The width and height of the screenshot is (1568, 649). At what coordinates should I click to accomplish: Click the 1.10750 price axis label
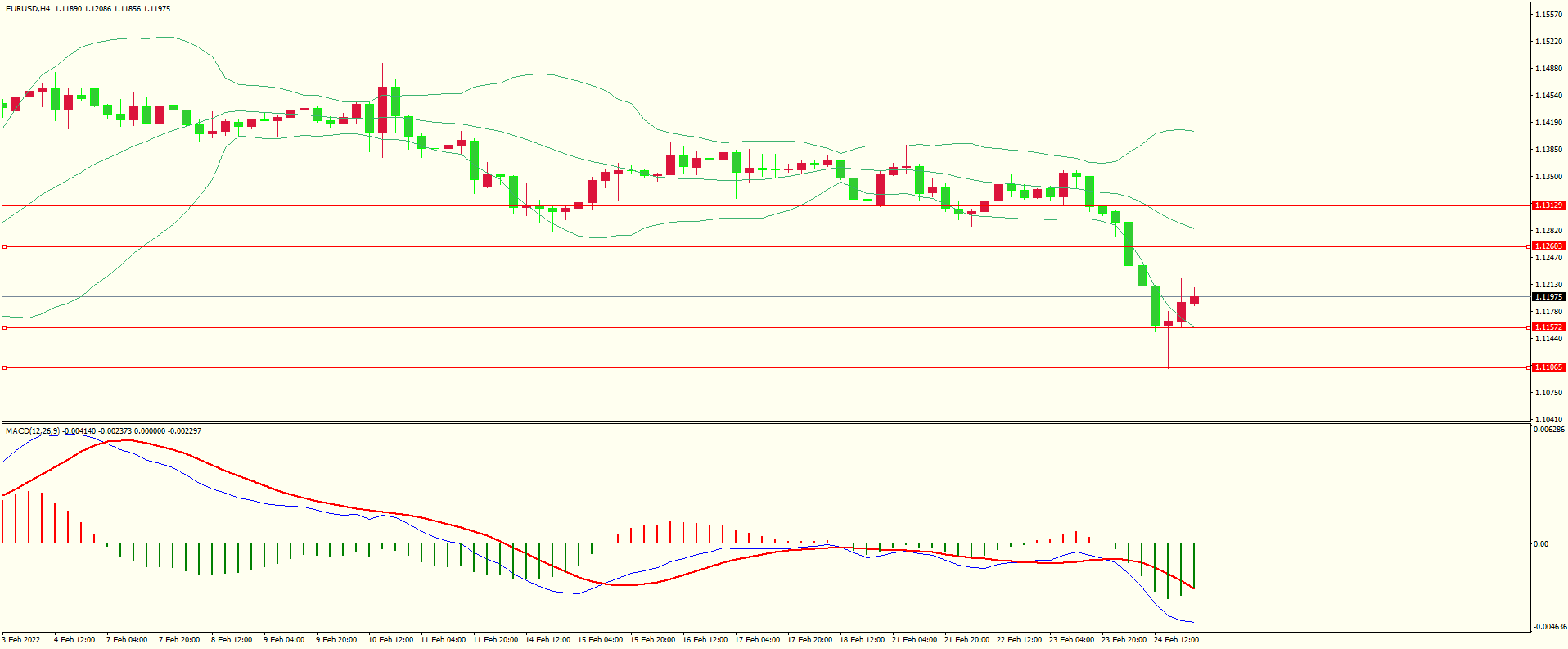click(1549, 393)
